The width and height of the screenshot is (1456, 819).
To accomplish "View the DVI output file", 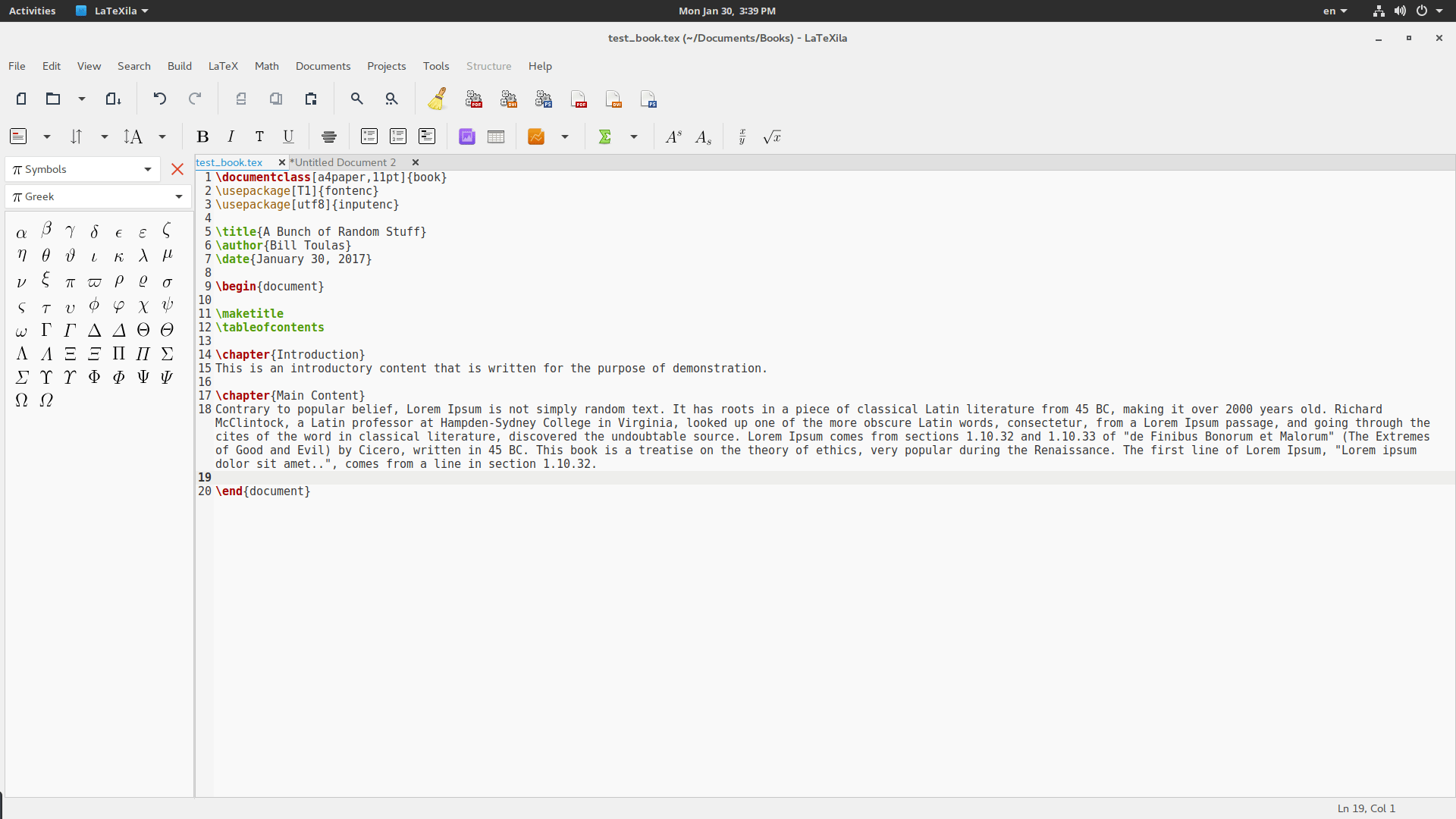I will tap(613, 99).
